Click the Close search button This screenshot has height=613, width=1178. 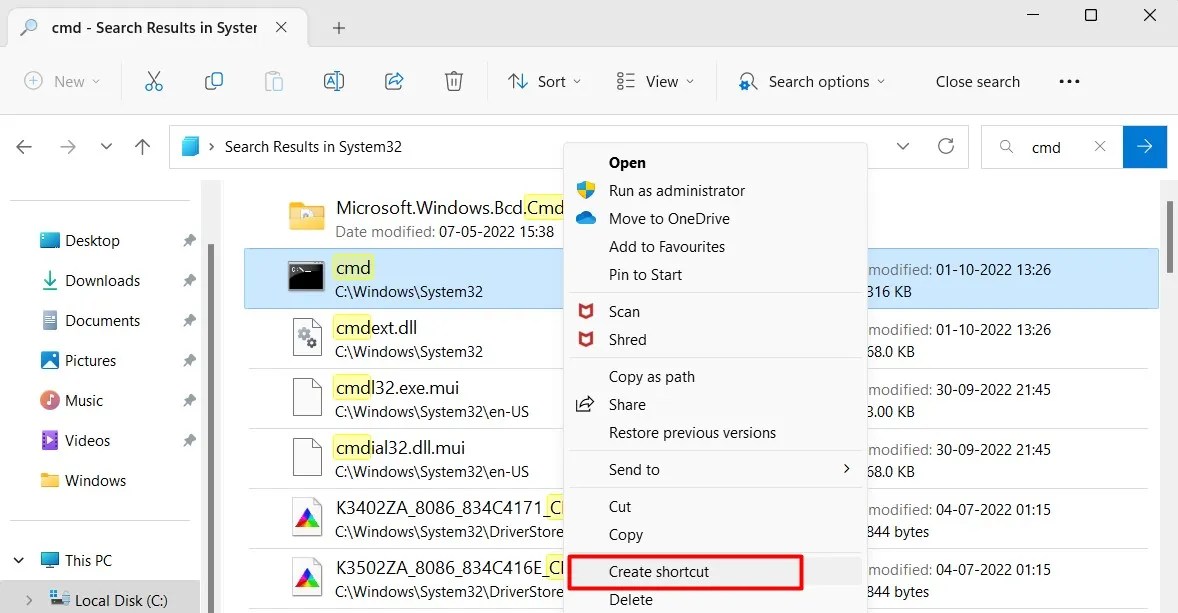click(x=977, y=81)
